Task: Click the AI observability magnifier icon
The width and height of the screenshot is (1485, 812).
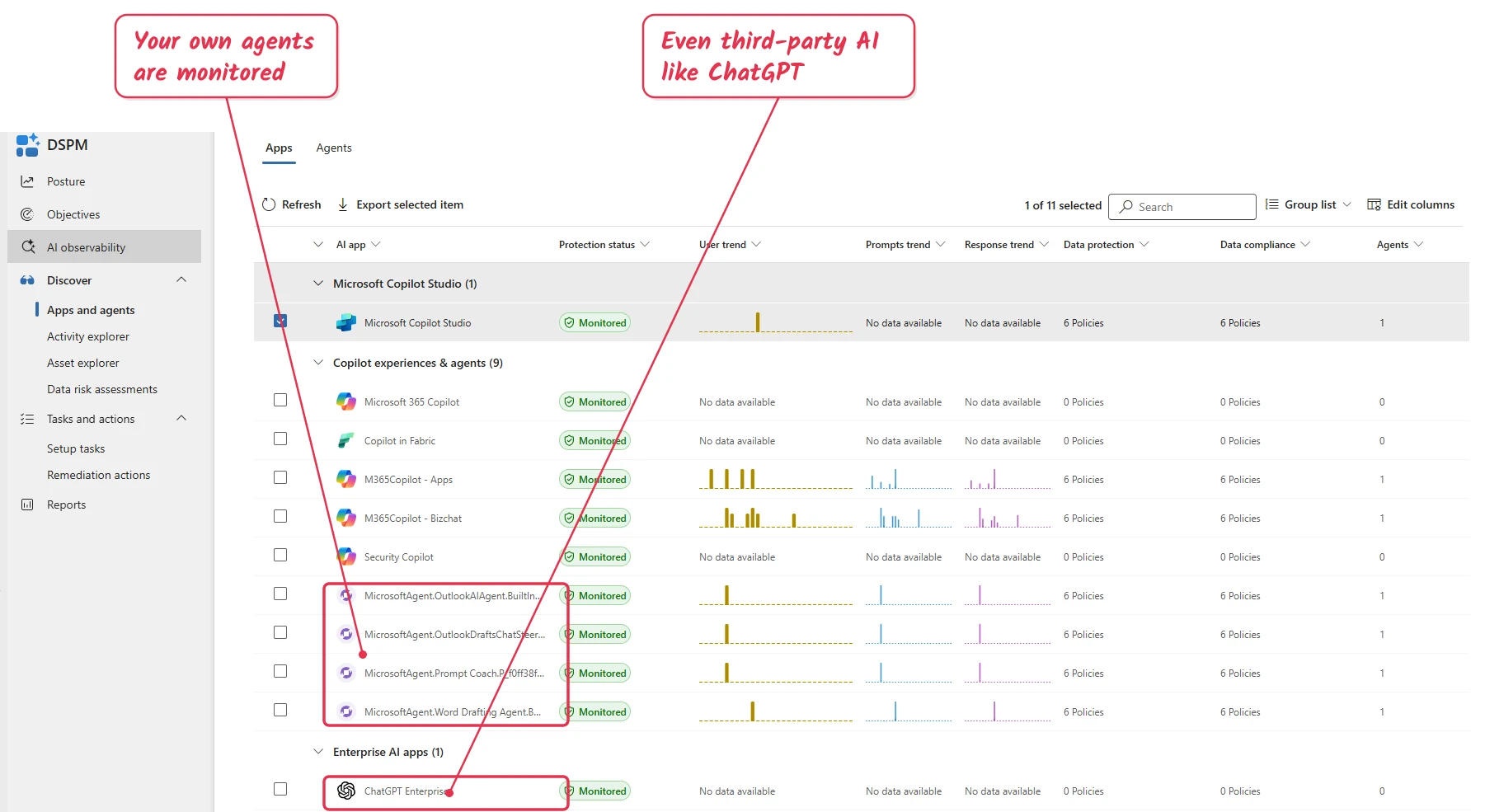Action: point(28,246)
